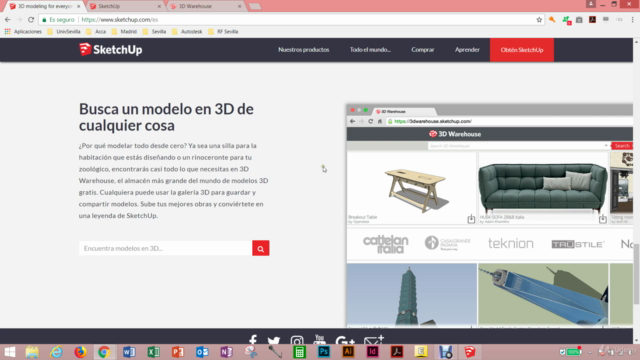The image size is (640, 360).
Task: Click the Cattelan Italia brand logo
Action: (386, 244)
